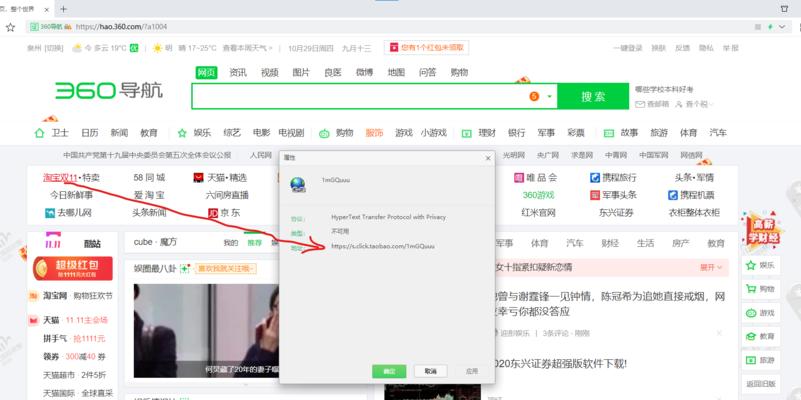Click the 360导航 logo

point(109,91)
